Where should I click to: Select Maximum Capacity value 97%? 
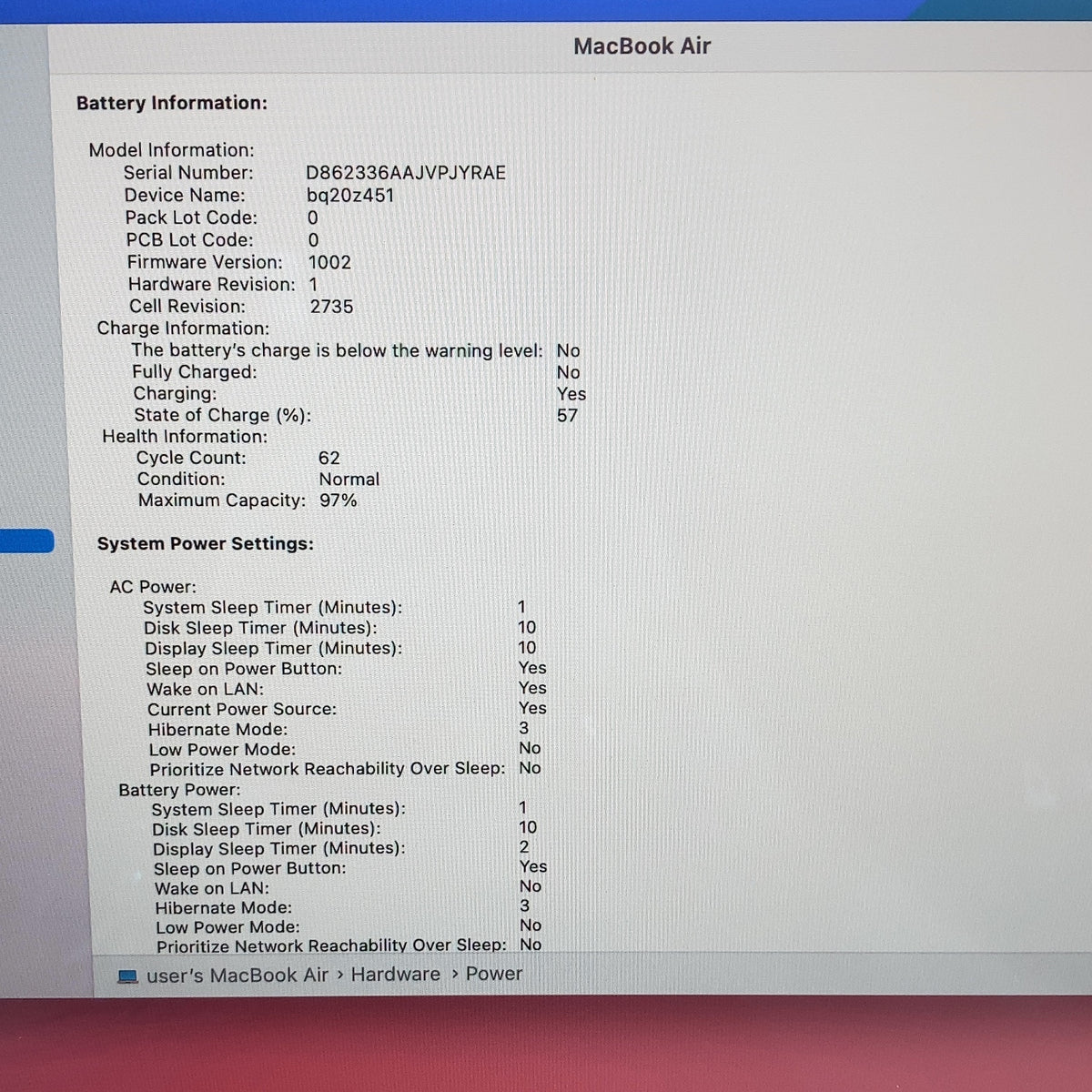click(338, 500)
